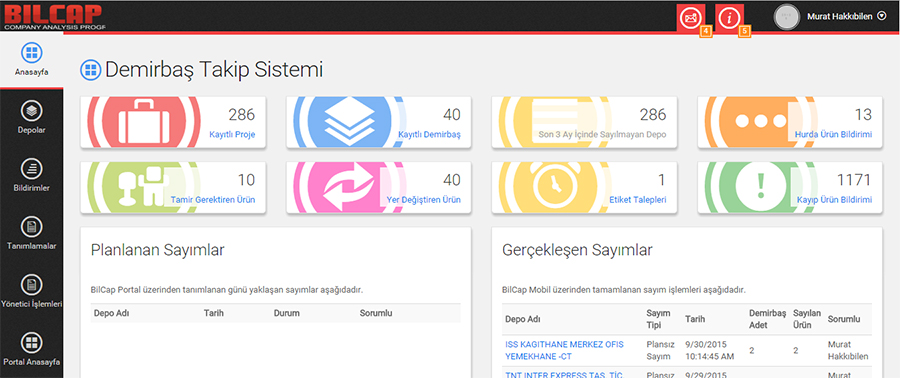Open the Kayıtlı Demirbaş link
This screenshot has height=378, width=900.
(x=429, y=135)
